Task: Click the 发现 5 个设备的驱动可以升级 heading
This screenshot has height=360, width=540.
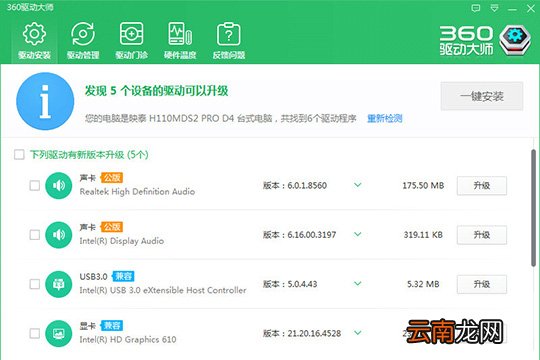Action: point(157,91)
